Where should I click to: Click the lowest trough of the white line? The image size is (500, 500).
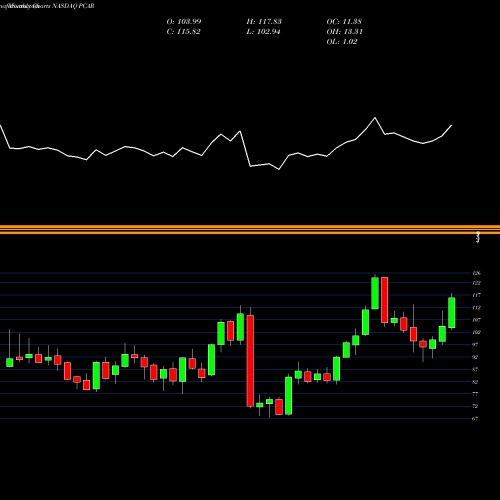tap(279, 169)
